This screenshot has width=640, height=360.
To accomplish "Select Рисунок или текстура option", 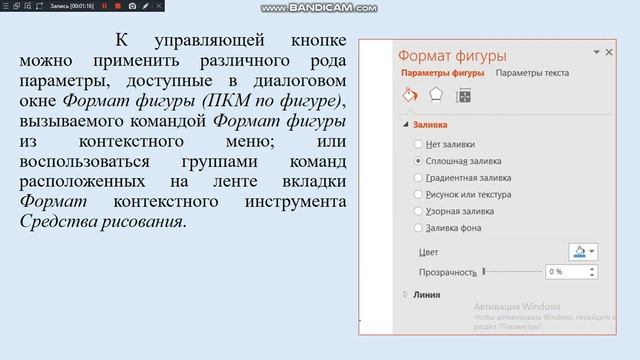I will click(x=463, y=195).
